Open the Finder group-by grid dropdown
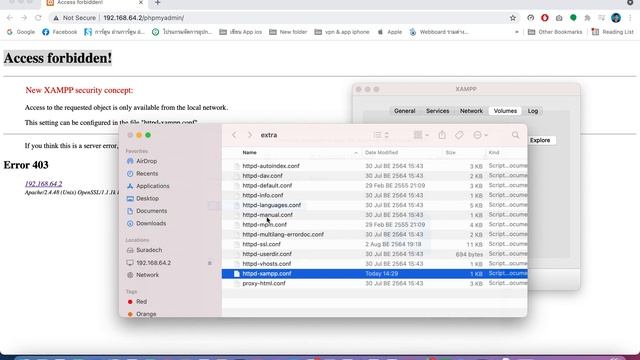 (x=421, y=135)
